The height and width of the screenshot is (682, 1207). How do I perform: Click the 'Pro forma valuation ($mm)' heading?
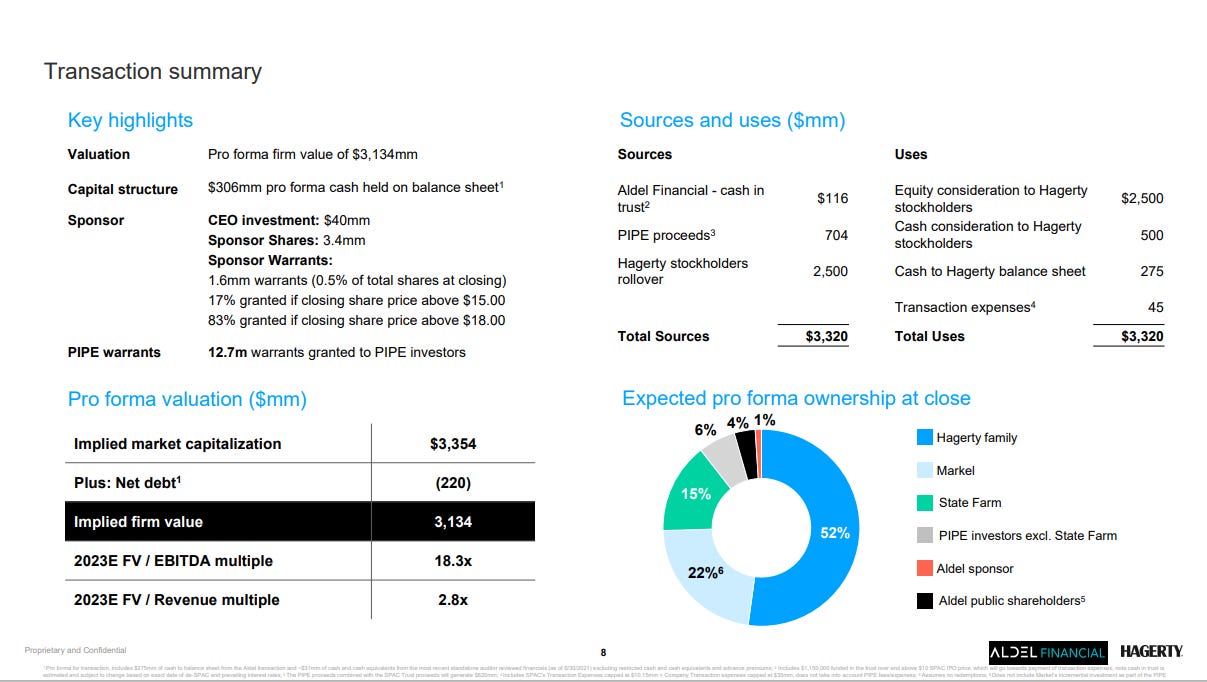pos(187,399)
